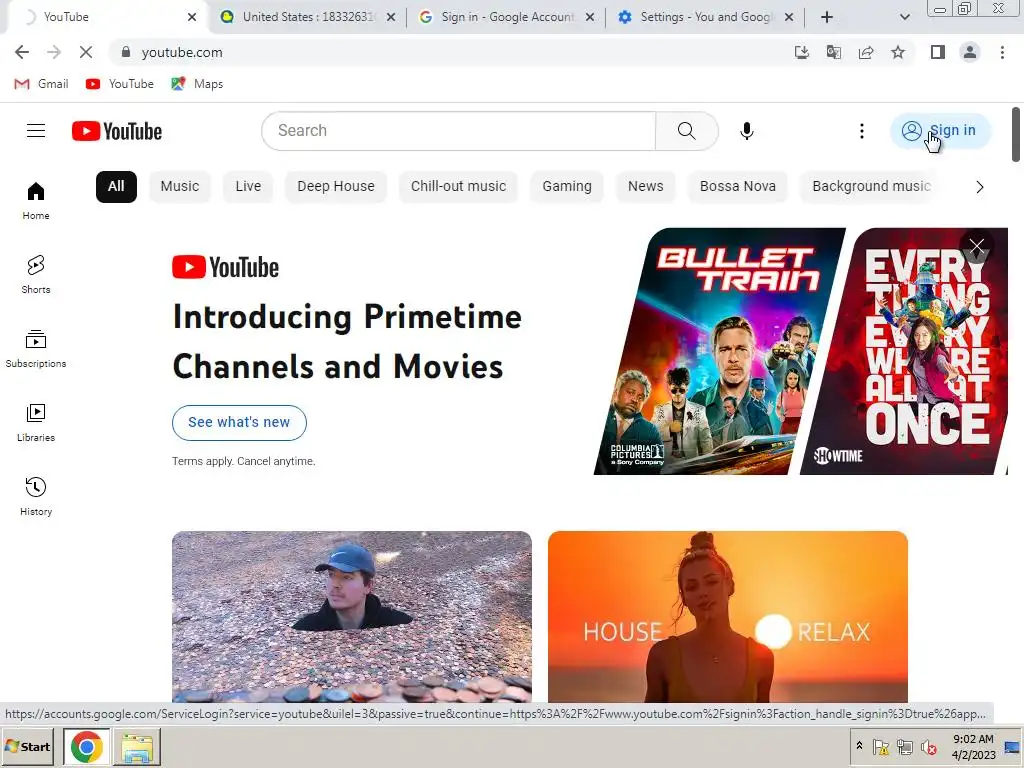
Task: Show more filter chips with right arrow
Action: (x=979, y=187)
